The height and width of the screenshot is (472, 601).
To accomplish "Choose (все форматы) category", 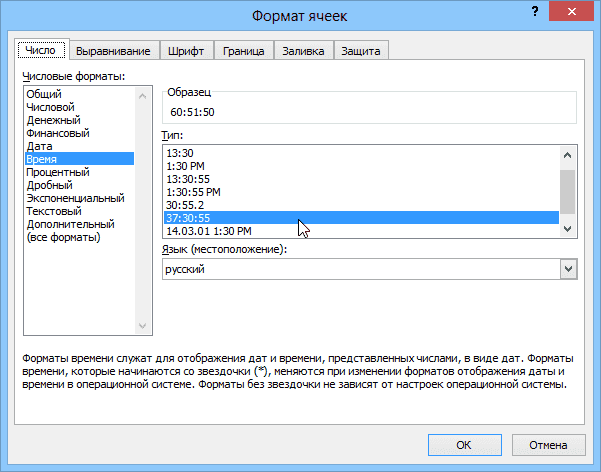I will [63, 237].
